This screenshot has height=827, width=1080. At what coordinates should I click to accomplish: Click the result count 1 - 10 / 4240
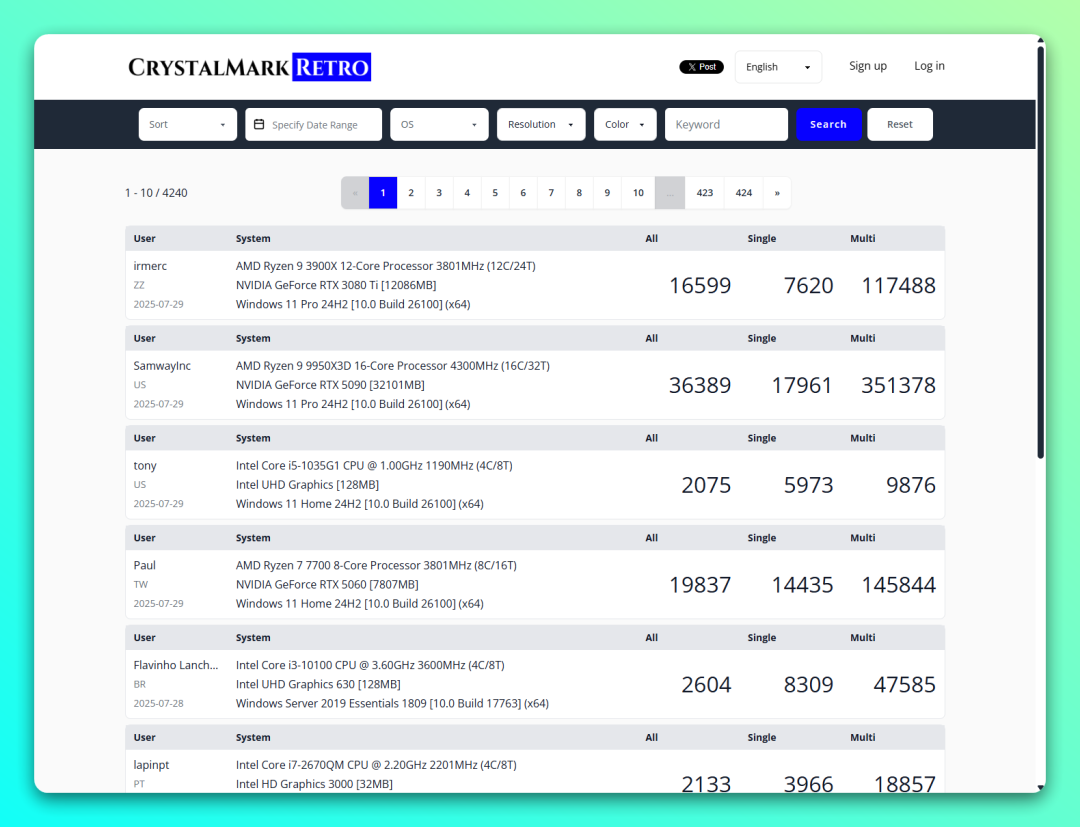(x=156, y=193)
